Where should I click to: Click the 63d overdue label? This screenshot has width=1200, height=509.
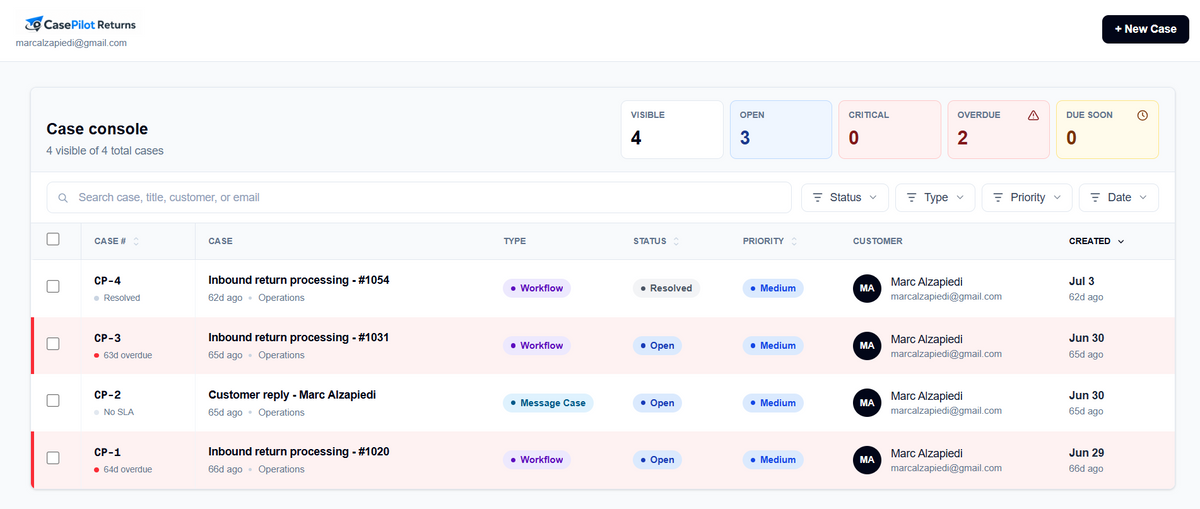point(128,355)
